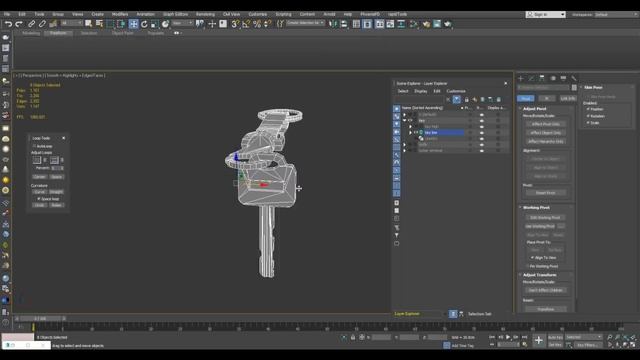640x360 pixels.
Task: Click Play Animation button
Action: 508,337
